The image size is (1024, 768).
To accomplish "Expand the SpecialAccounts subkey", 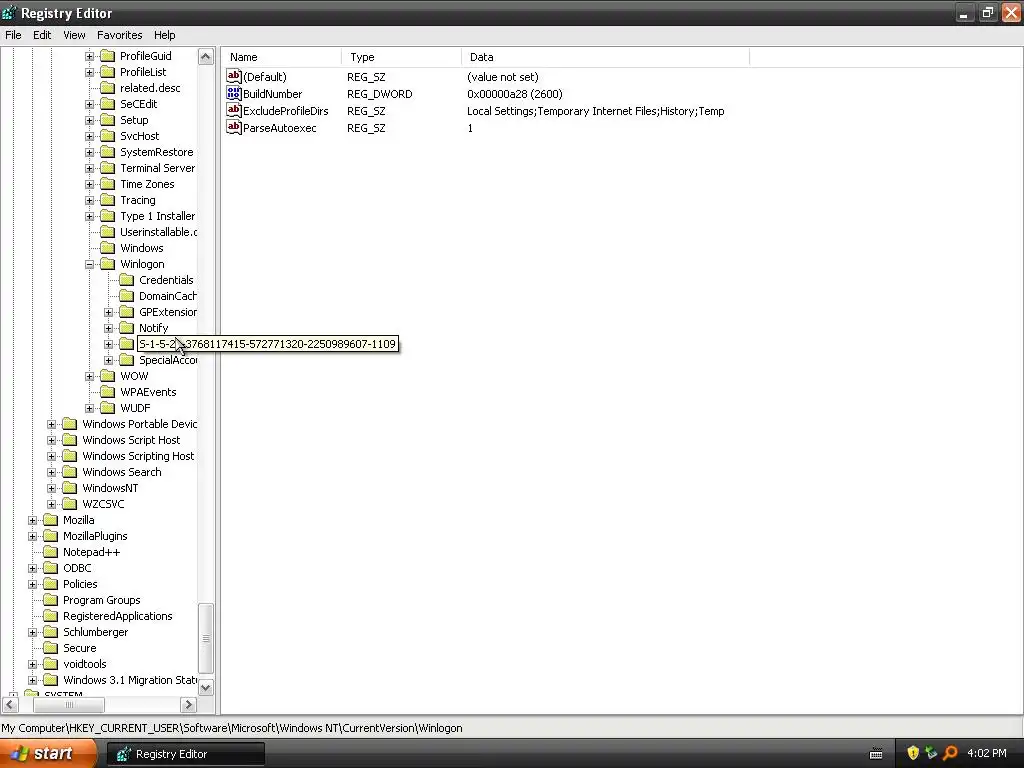I will click(108, 360).
